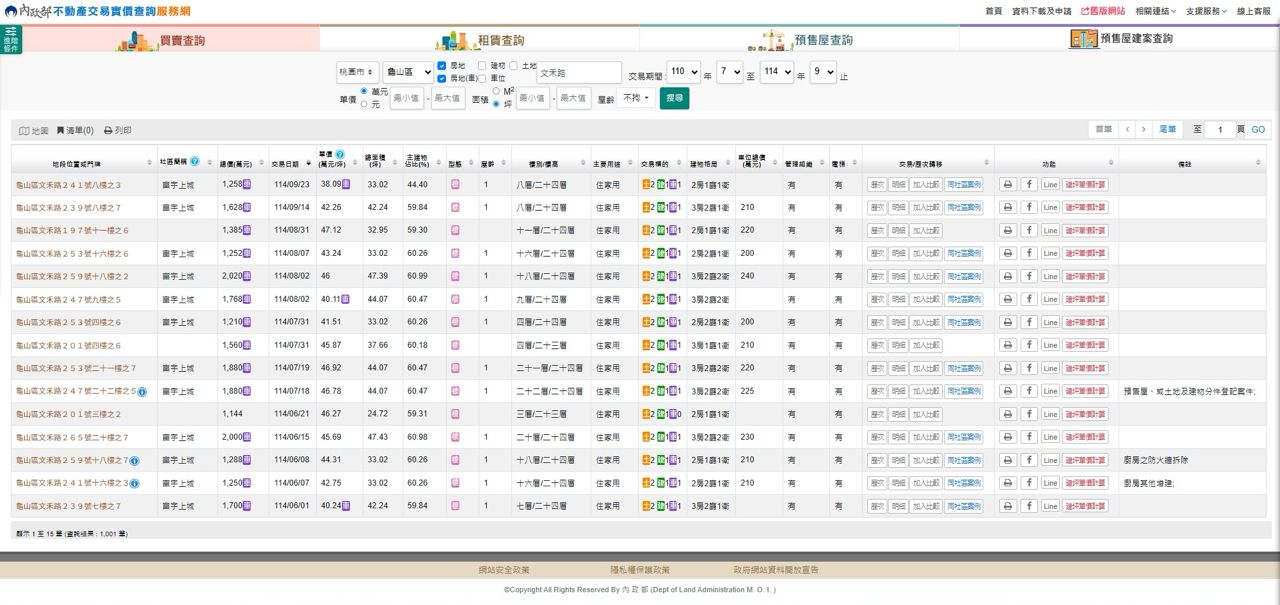This screenshot has height=605, width=1280.
Task: Open the 預售屋查詢 tab
Action: 800,40
